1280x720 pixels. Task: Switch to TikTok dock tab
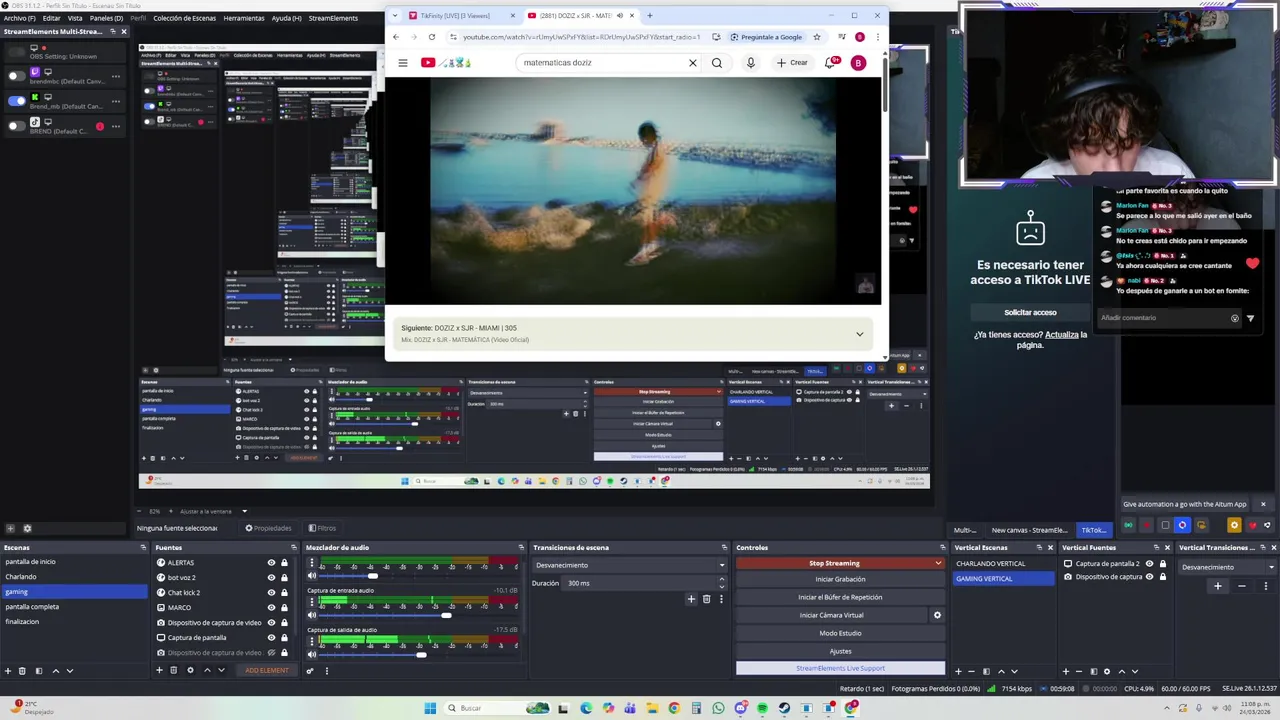pos(1093,530)
